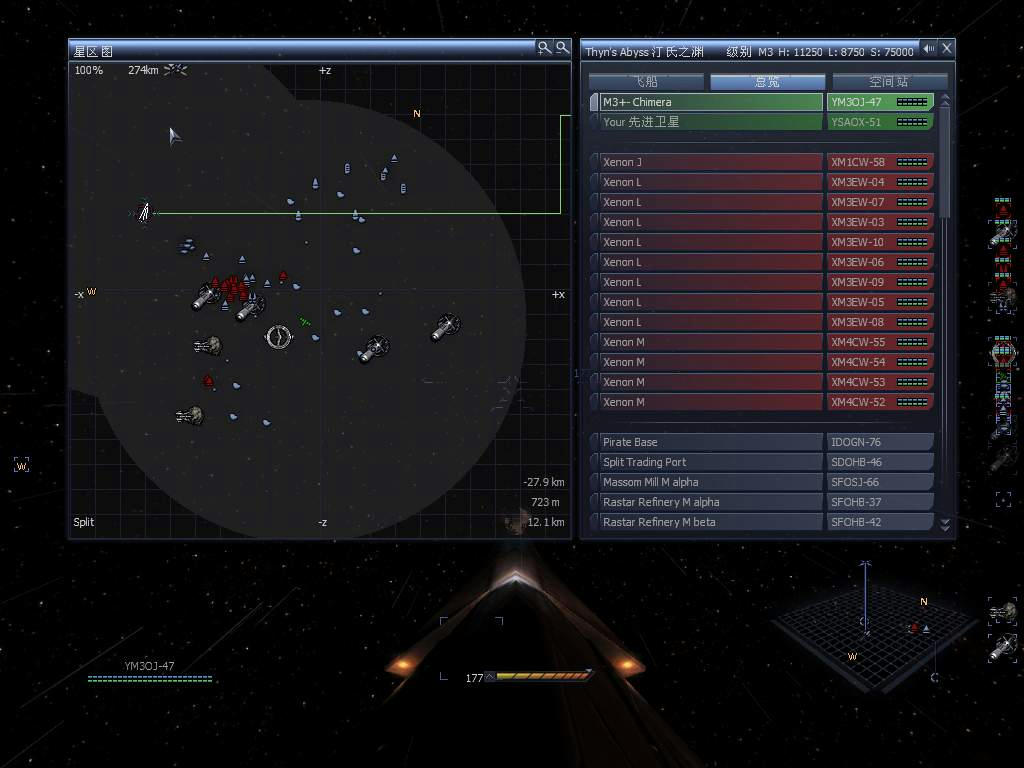Click the 100% zoom value on the sector map

point(89,70)
